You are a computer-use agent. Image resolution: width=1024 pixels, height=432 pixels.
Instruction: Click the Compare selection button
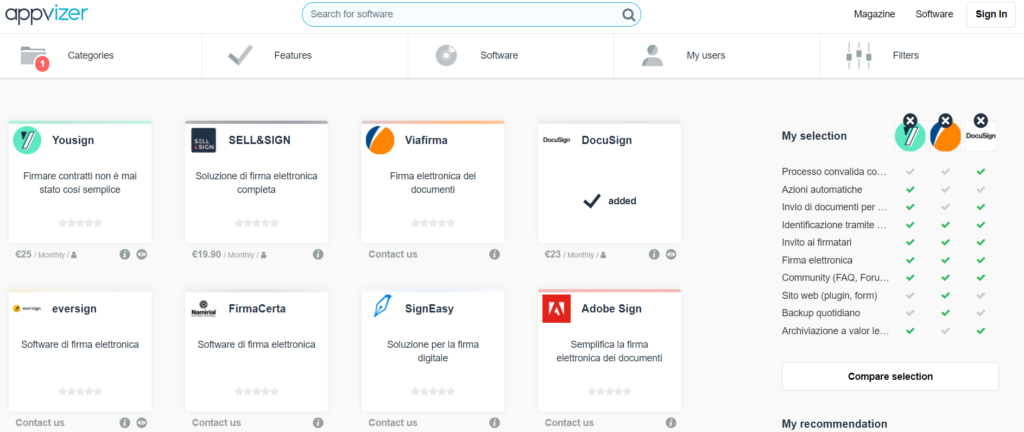point(890,377)
